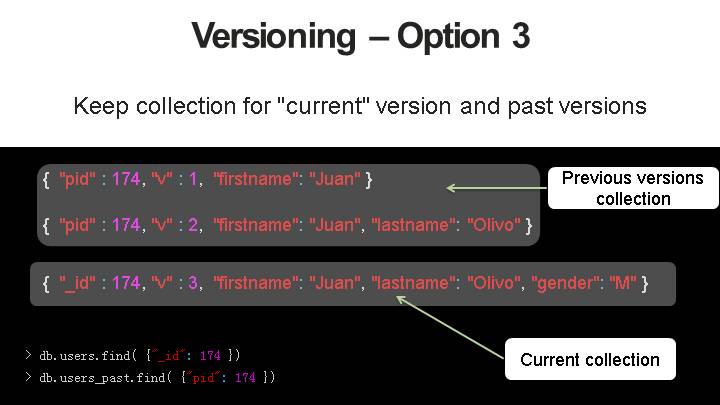The image size is (720, 405).
Task: Click the "Versioning – Option 3" slide title
Action: [x=360, y=36]
